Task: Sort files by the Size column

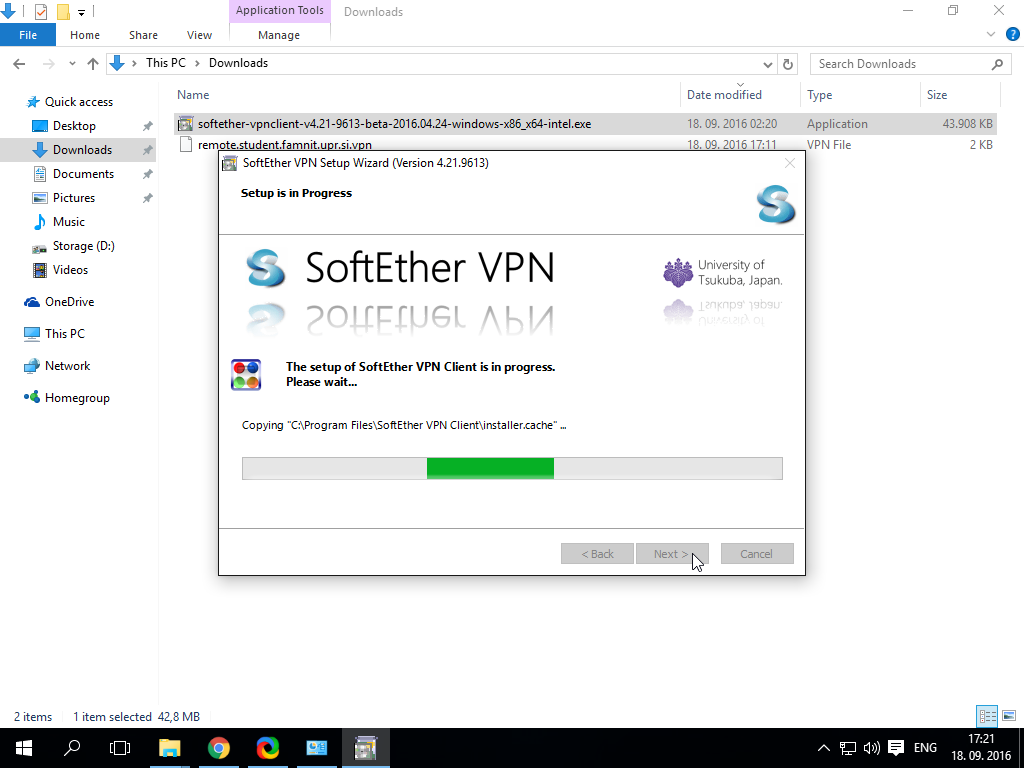Action: [x=937, y=95]
